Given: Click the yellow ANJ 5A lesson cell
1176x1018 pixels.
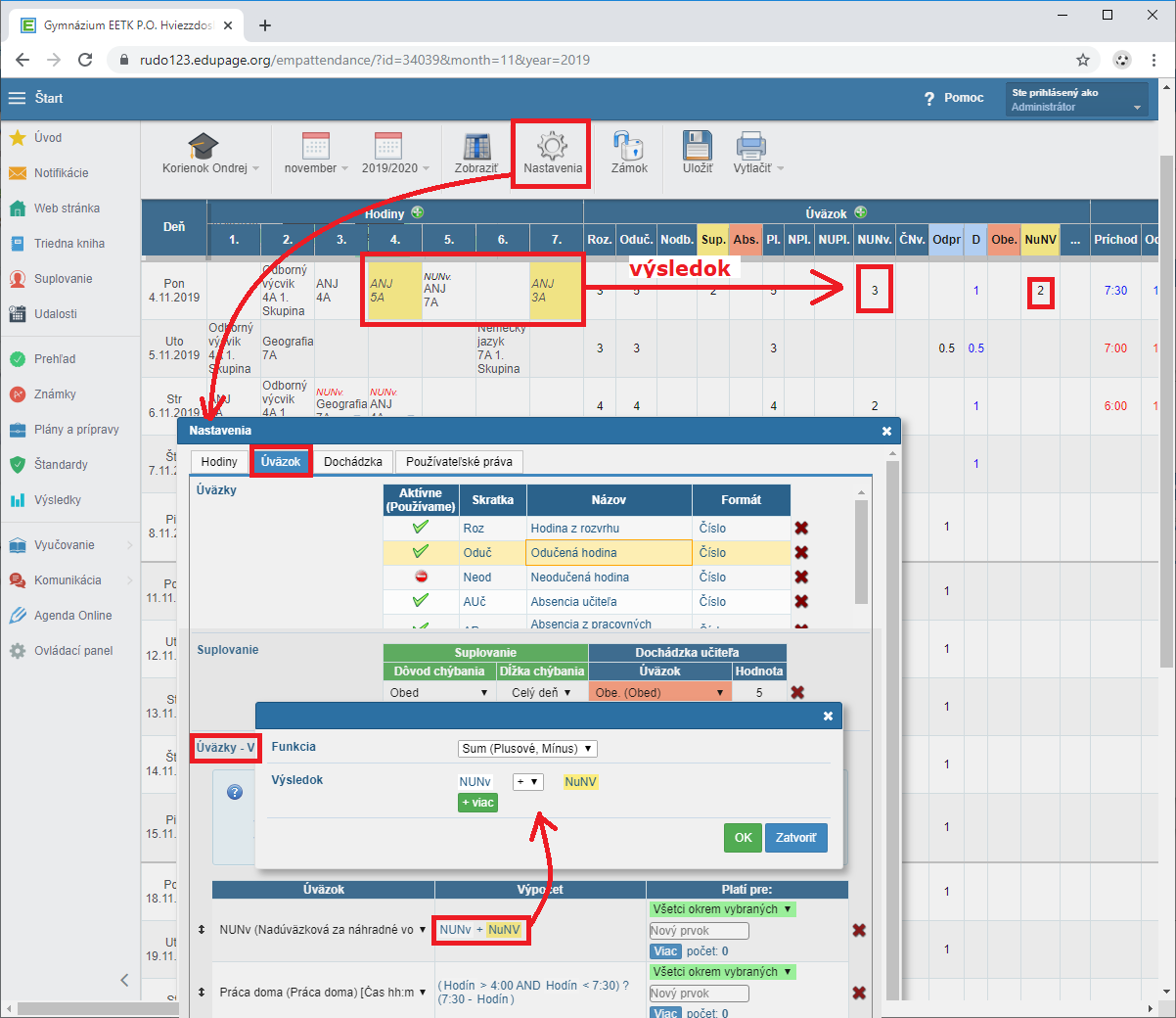Looking at the screenshot, I should [395, 291].
